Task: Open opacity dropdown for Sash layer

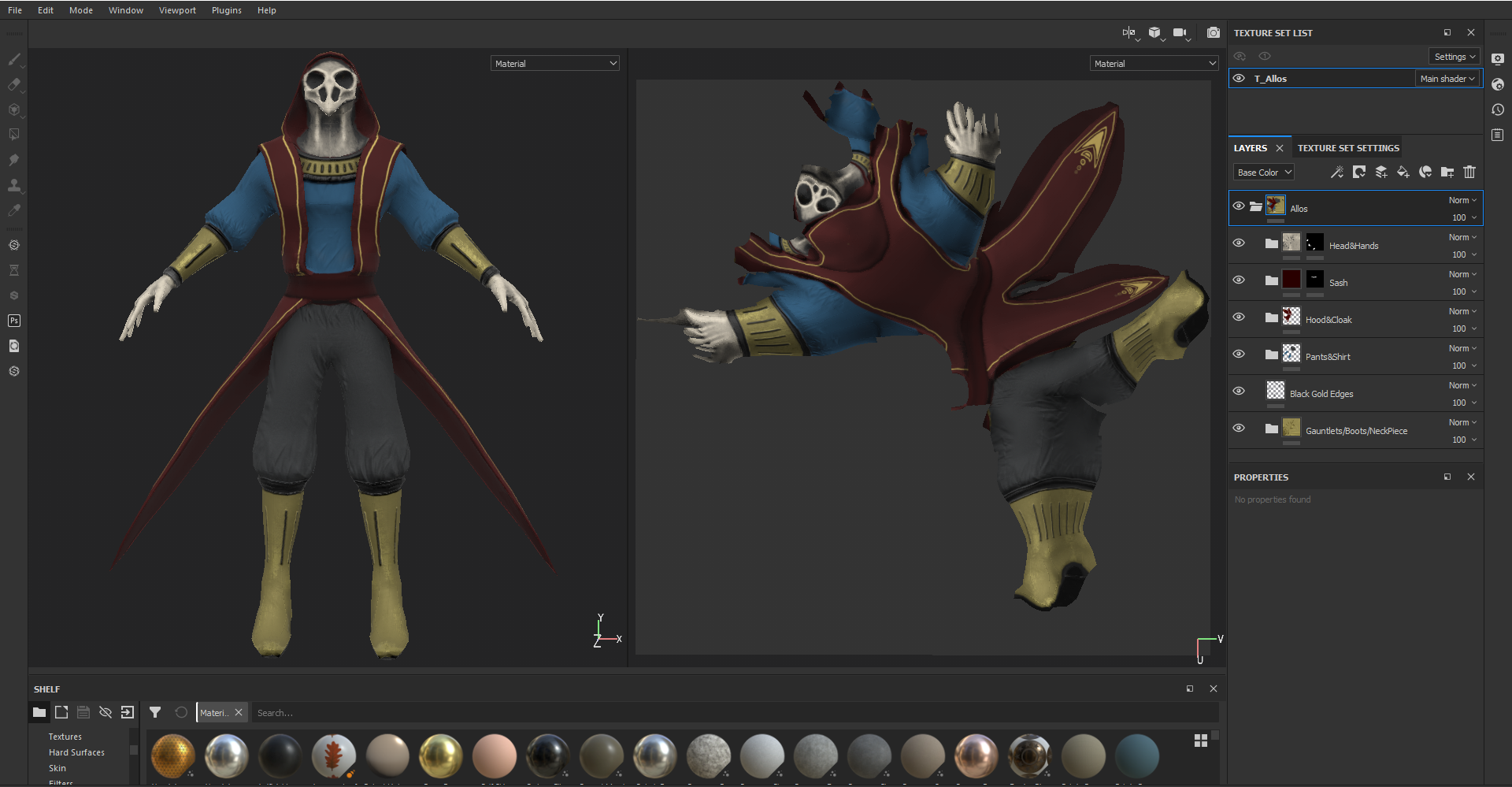Action: click(x=1464, y=291)
